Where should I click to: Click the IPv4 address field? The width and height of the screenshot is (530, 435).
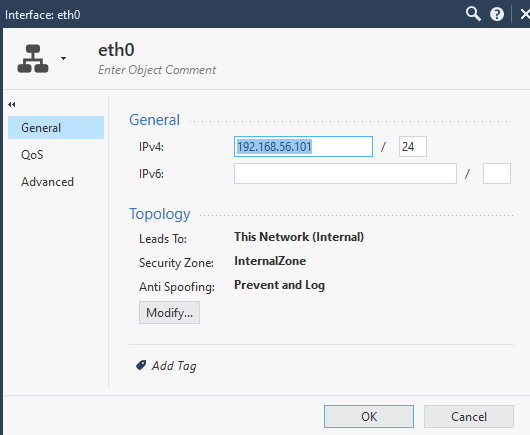[x=303, y=146]
